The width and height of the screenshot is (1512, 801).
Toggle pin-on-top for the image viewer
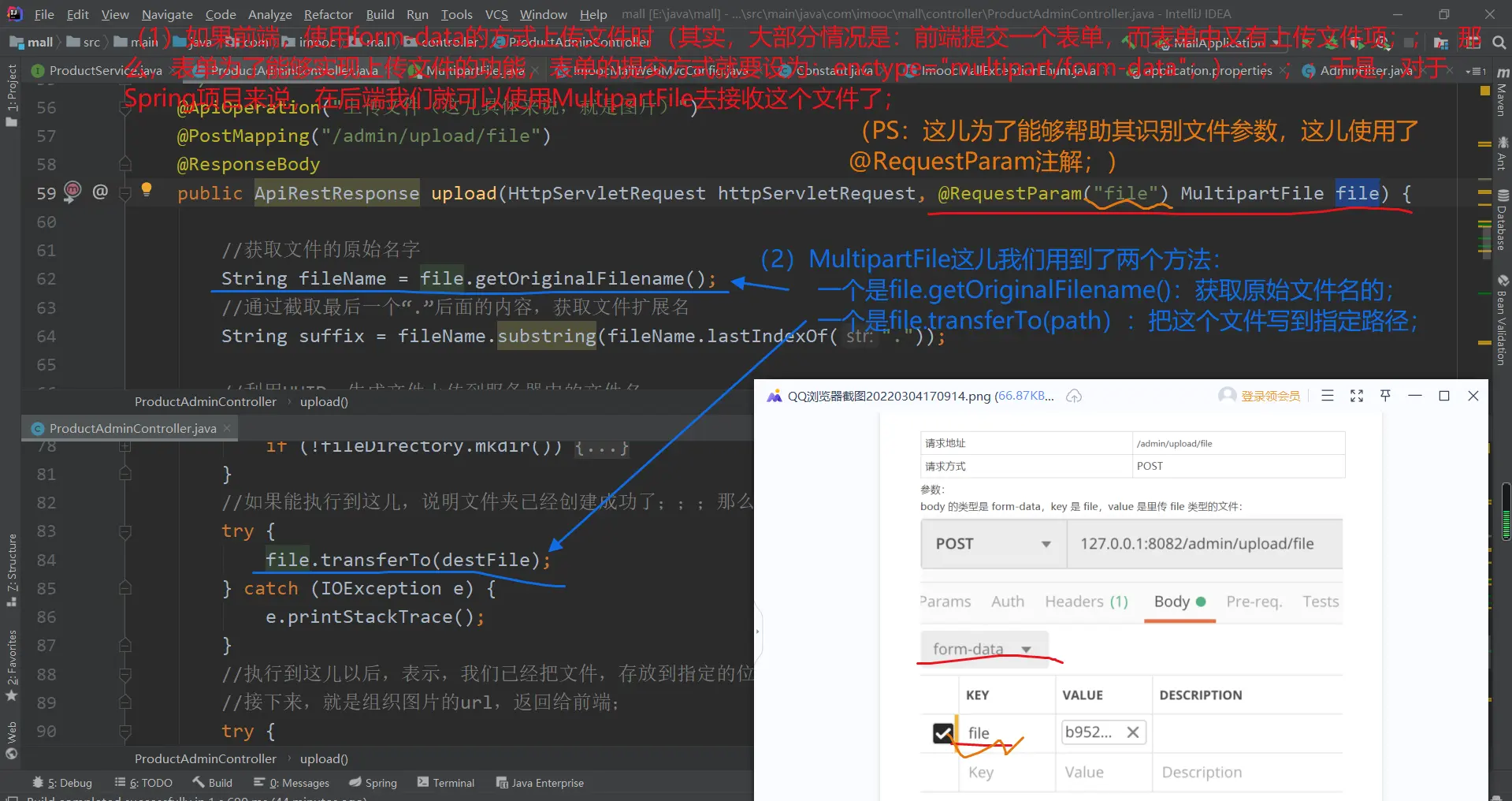[1386, 396]
